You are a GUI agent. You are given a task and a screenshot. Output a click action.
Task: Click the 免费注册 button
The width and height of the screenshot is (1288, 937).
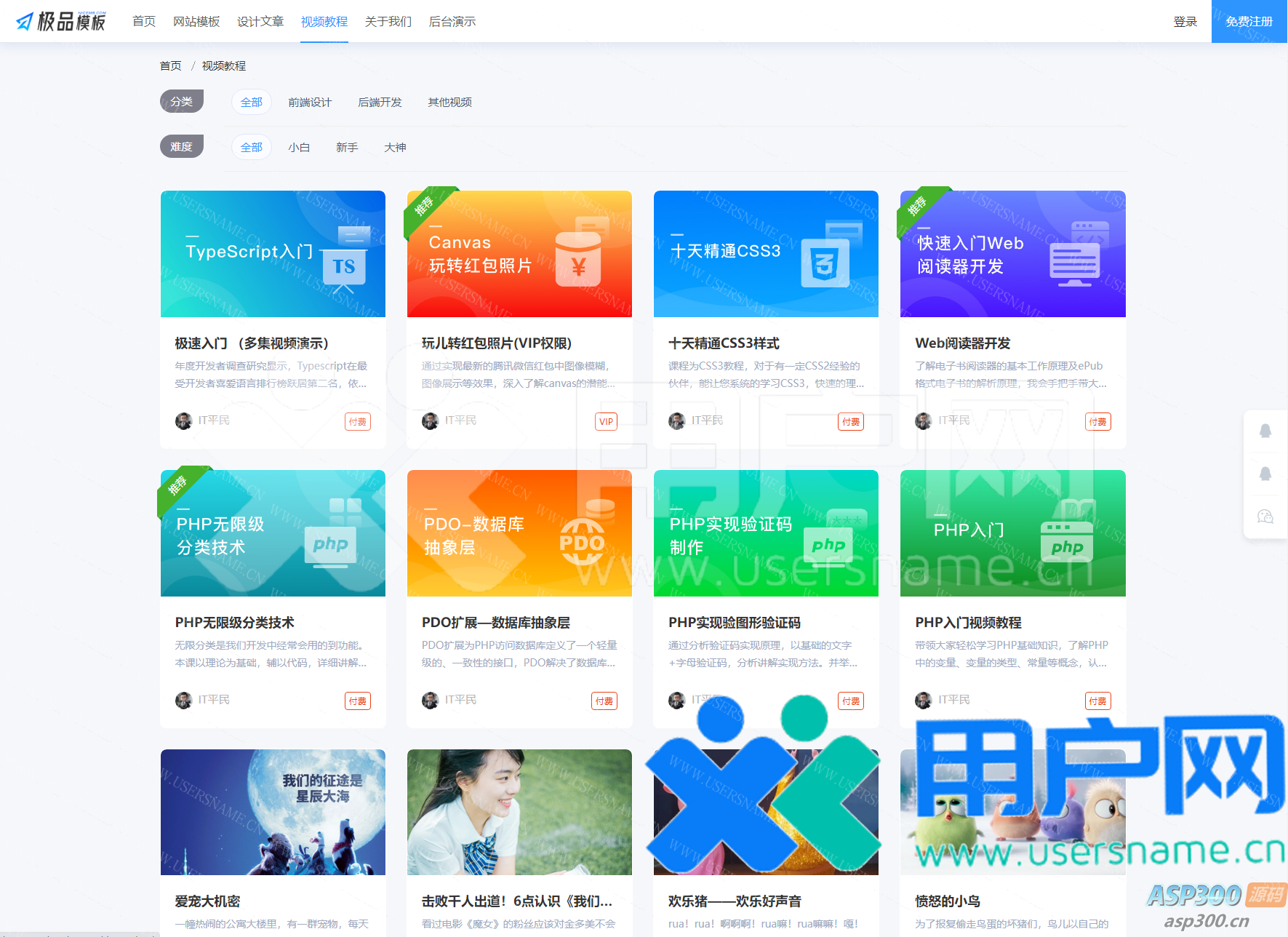tap(1249, 21)
